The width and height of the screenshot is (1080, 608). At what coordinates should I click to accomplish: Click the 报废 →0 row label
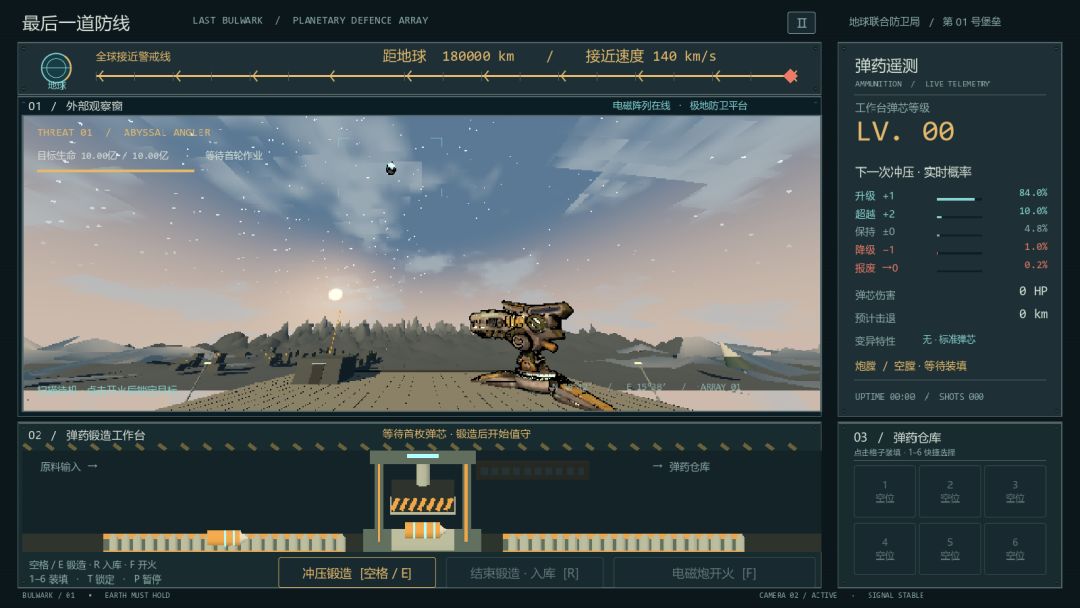877,268
